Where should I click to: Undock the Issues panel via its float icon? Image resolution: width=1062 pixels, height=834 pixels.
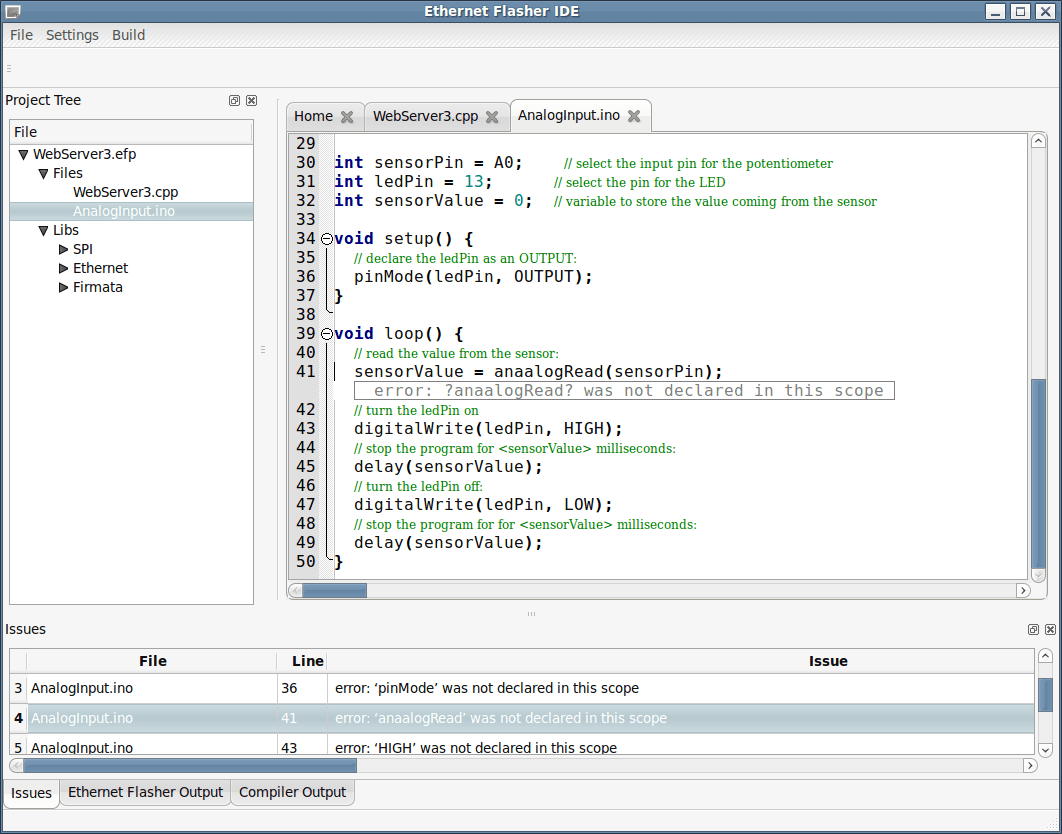coord(1033,629)
